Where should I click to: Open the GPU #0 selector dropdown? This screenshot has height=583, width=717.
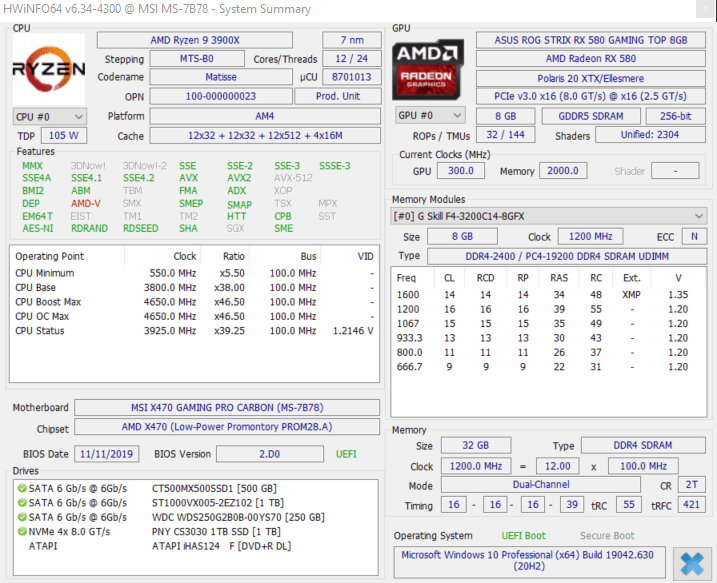(x=430, y=115)
